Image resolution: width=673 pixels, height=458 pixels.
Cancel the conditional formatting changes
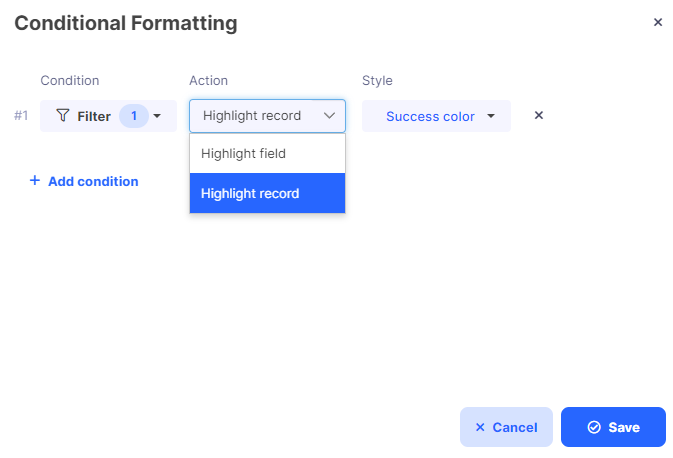pos(506,427)
